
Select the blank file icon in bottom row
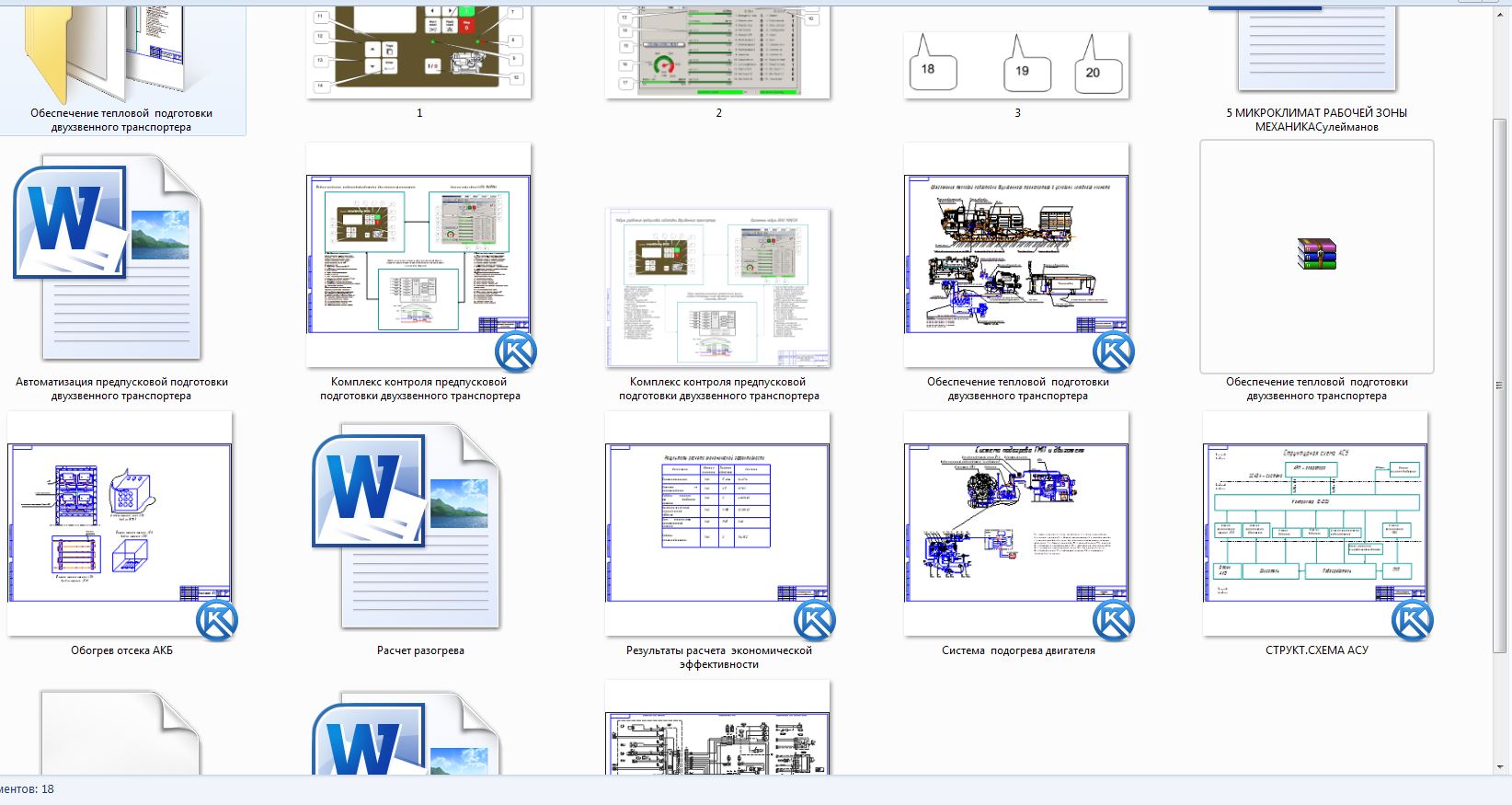[x=120, y=733]
